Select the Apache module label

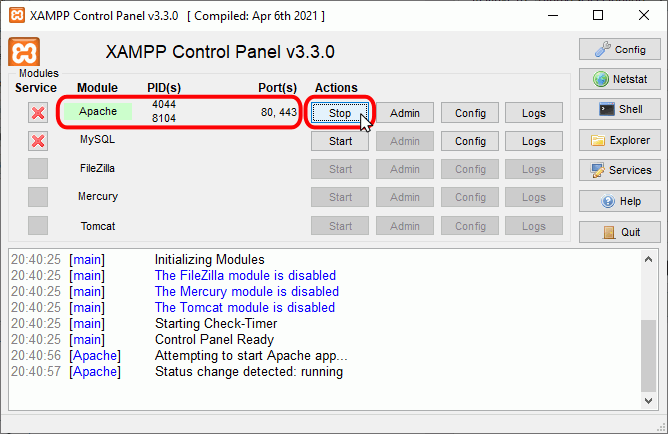pyautogui.click(x=98, y=111)
